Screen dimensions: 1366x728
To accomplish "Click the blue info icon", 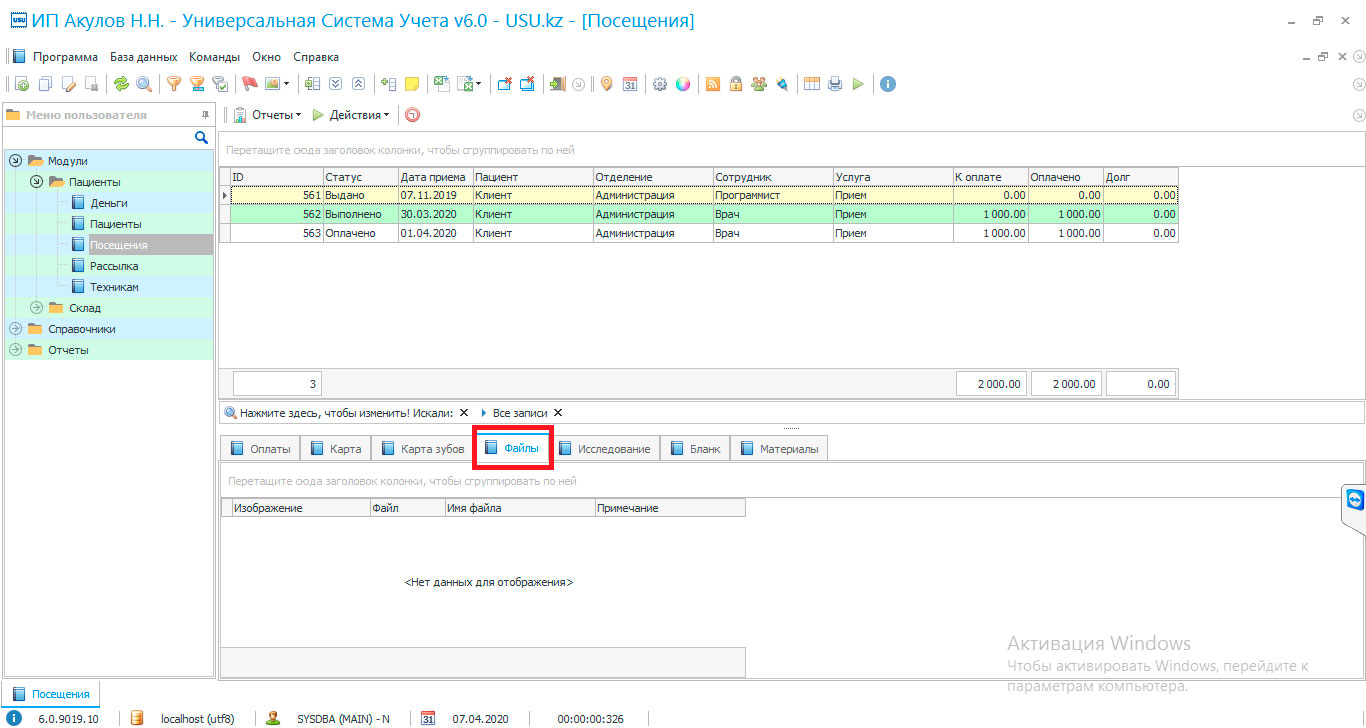I will pos(887,84).
